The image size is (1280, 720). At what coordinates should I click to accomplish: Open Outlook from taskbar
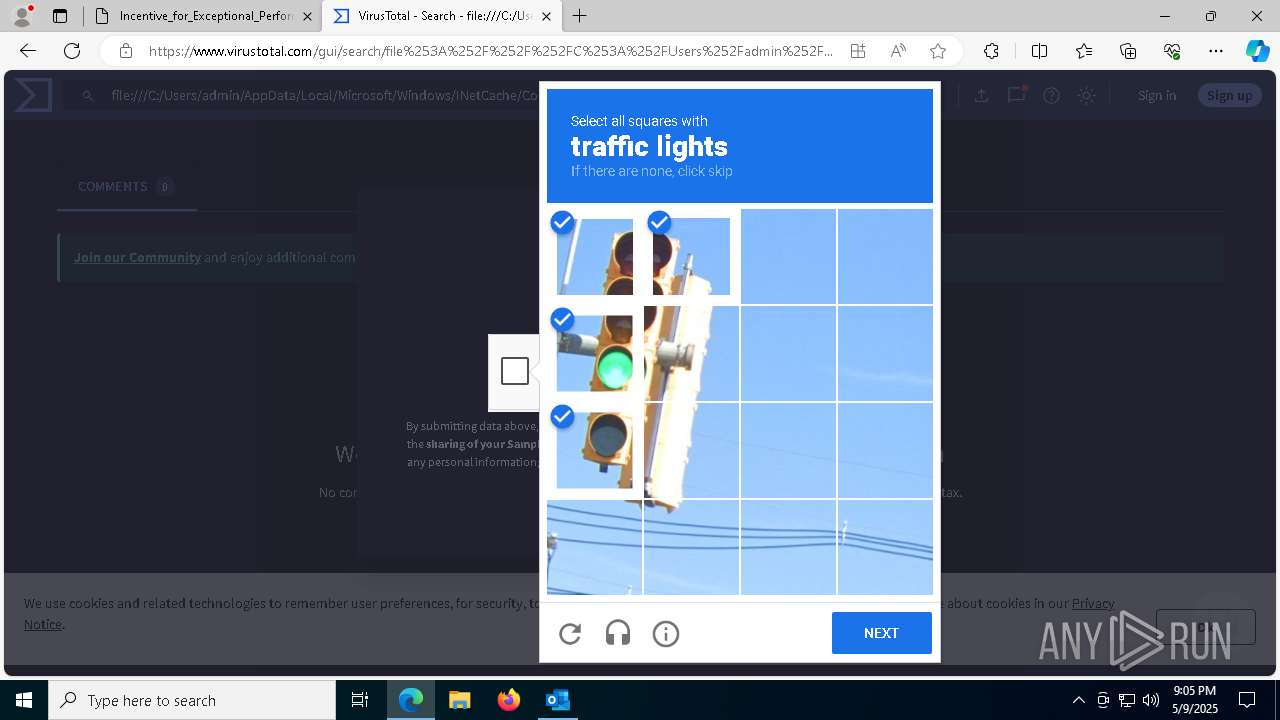(557, 700)
